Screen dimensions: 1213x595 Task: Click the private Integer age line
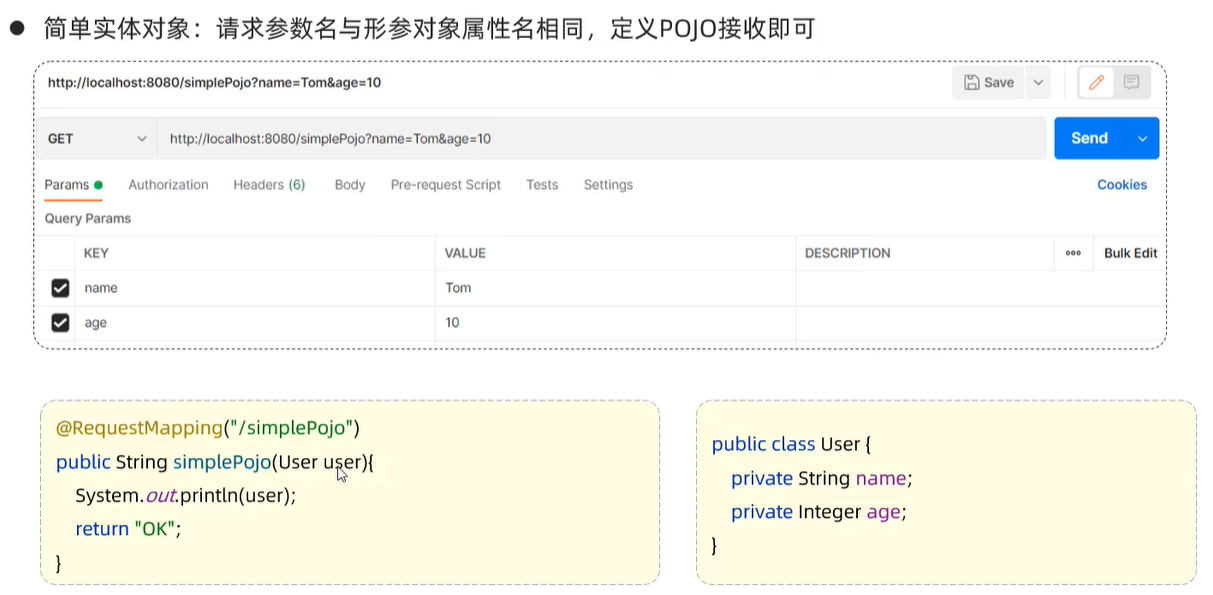click(818, 512)
